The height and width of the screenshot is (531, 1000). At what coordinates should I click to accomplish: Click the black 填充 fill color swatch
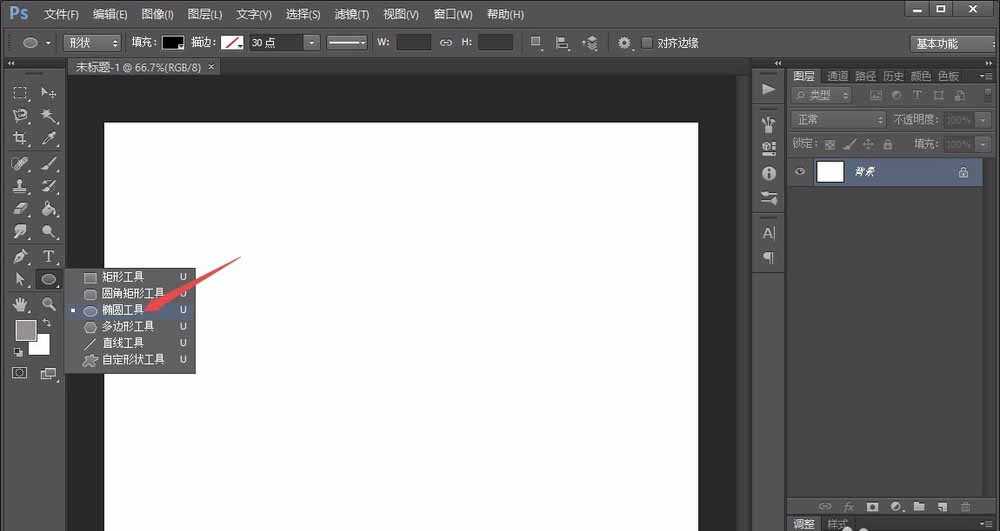(x=173, y=43)
